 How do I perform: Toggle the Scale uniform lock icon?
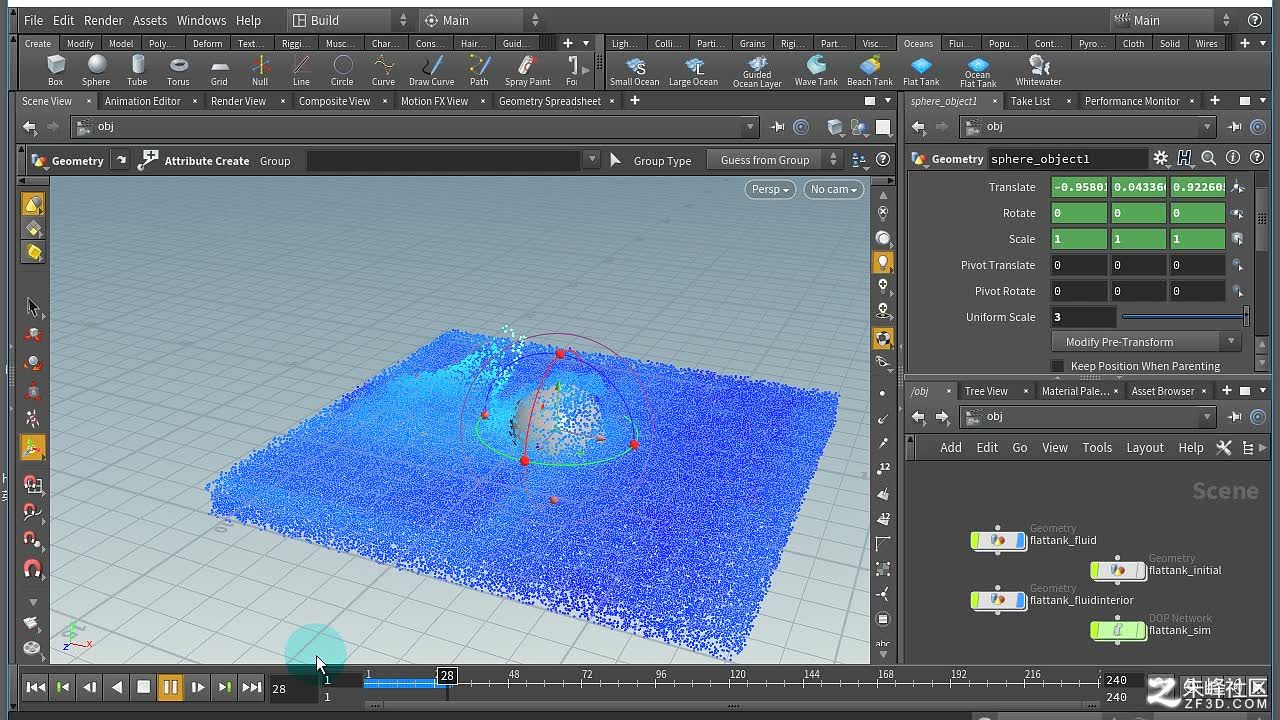[x=1238, y=239]
